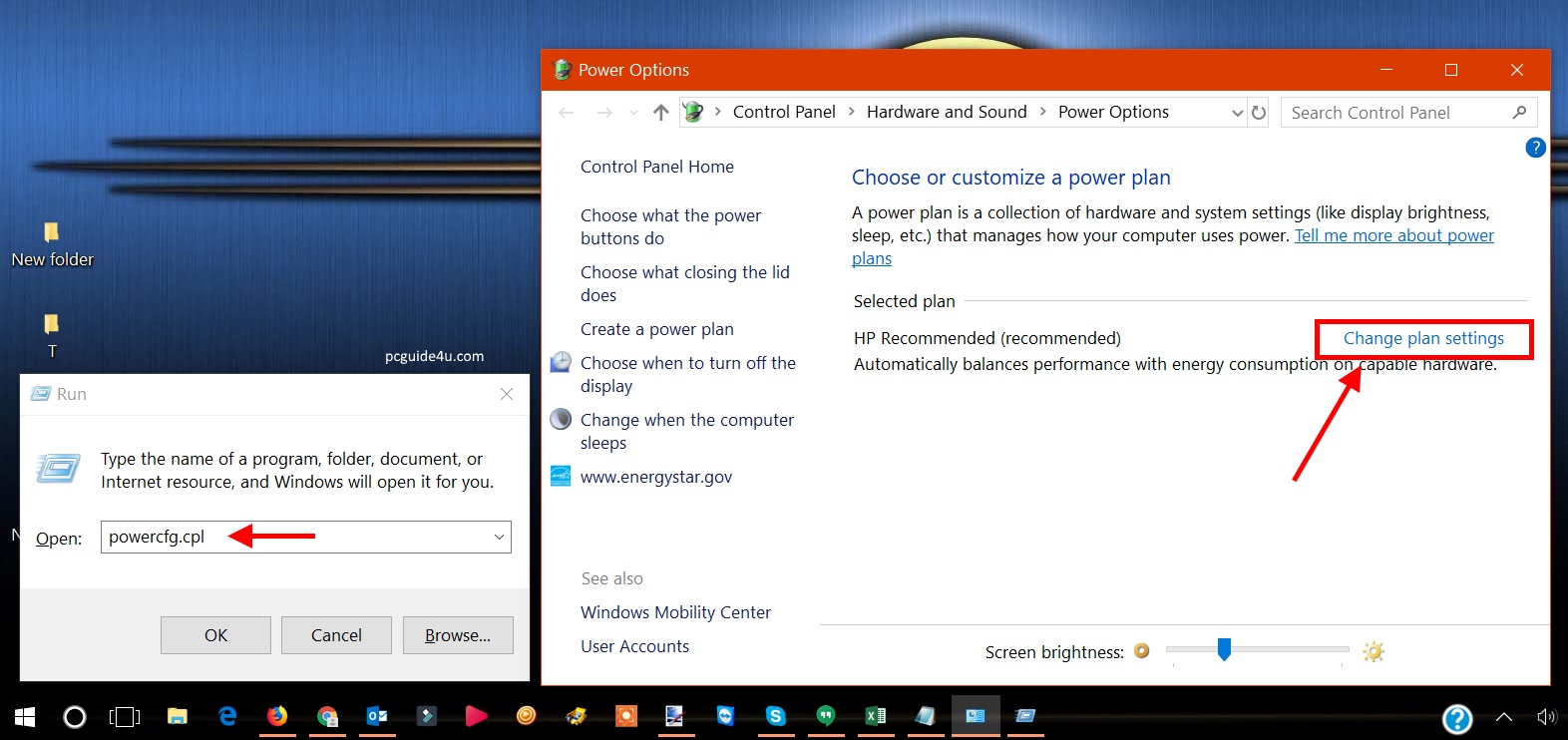The image size is (1568, 740).
Task: Go up one level with up arrow
Action: pyautogui.click(x=660, y=113)
